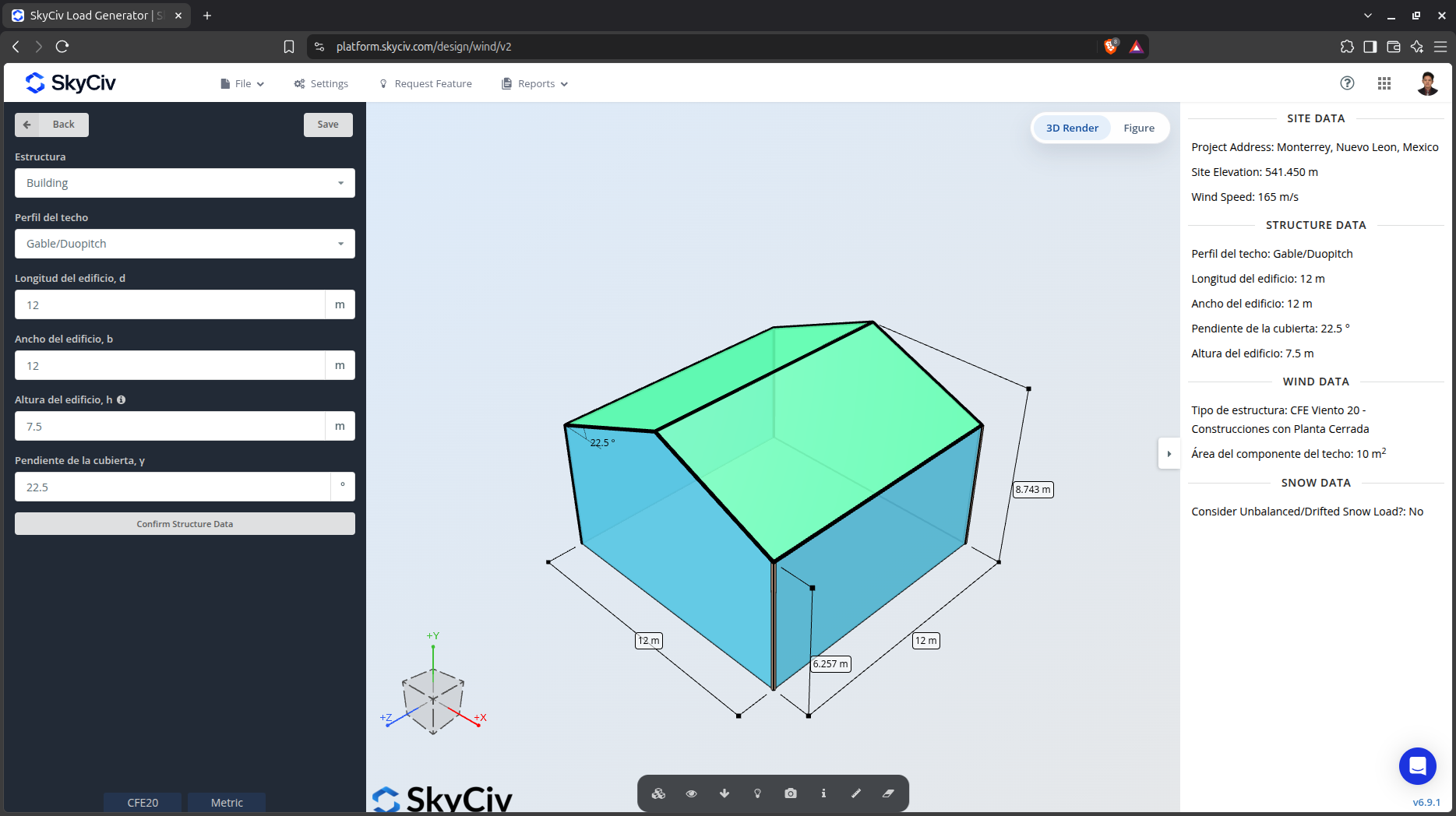Click the cubes icon in the viewer toolbar
This screenshot has height=816, width=1456.
pos(658,793)
